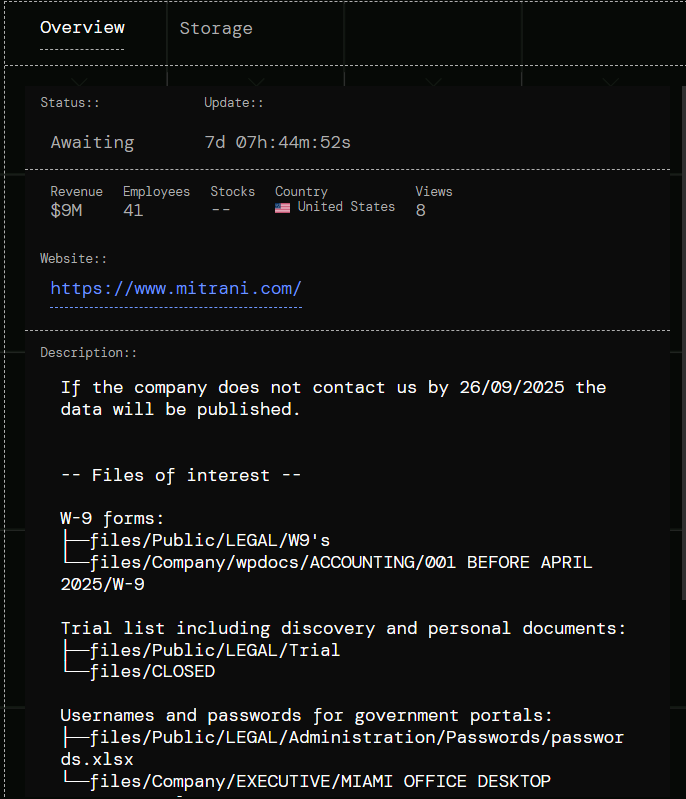Click the Awaiting status value
686x799 pixels.
click(x=92, y=142)
